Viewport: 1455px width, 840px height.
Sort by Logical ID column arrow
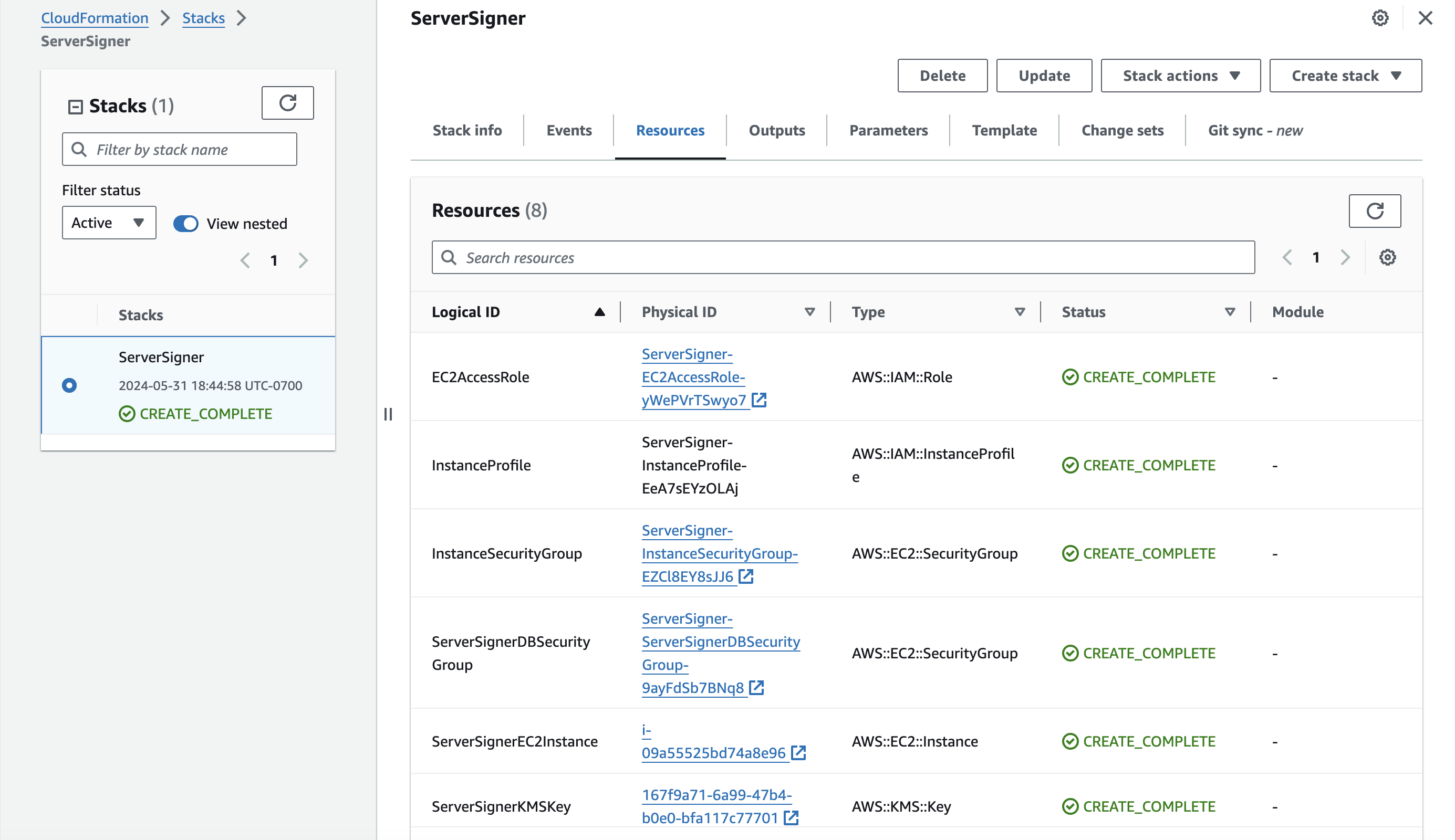[x=599, y=312]
